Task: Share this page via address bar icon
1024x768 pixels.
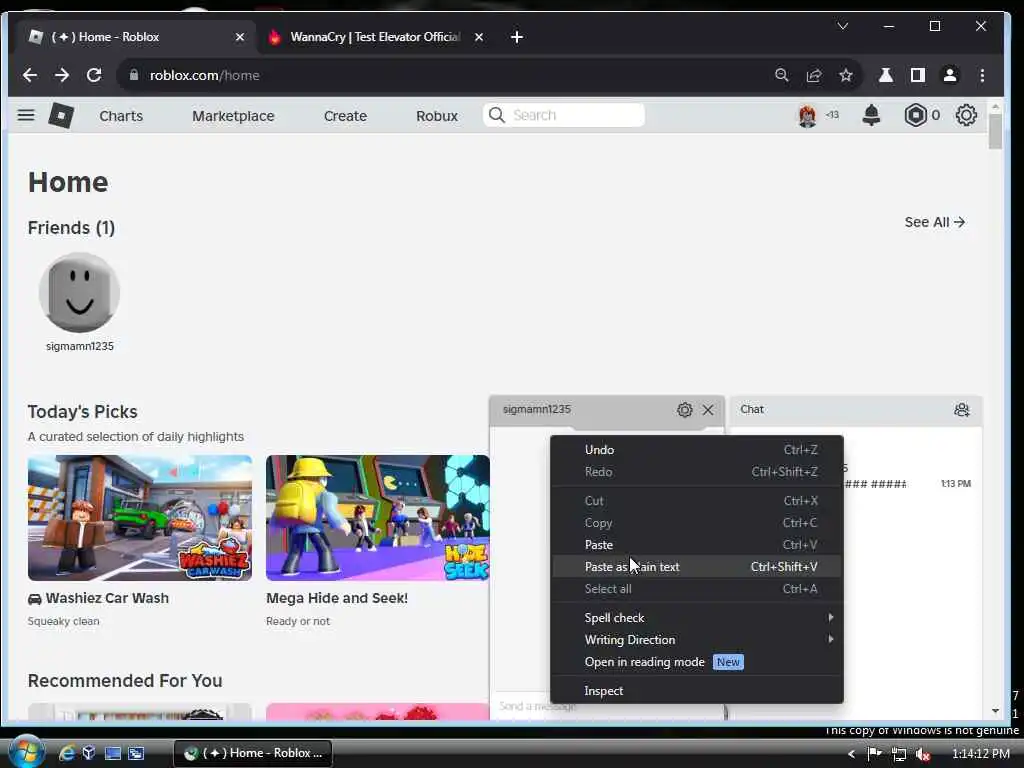Action: (814, 75)
